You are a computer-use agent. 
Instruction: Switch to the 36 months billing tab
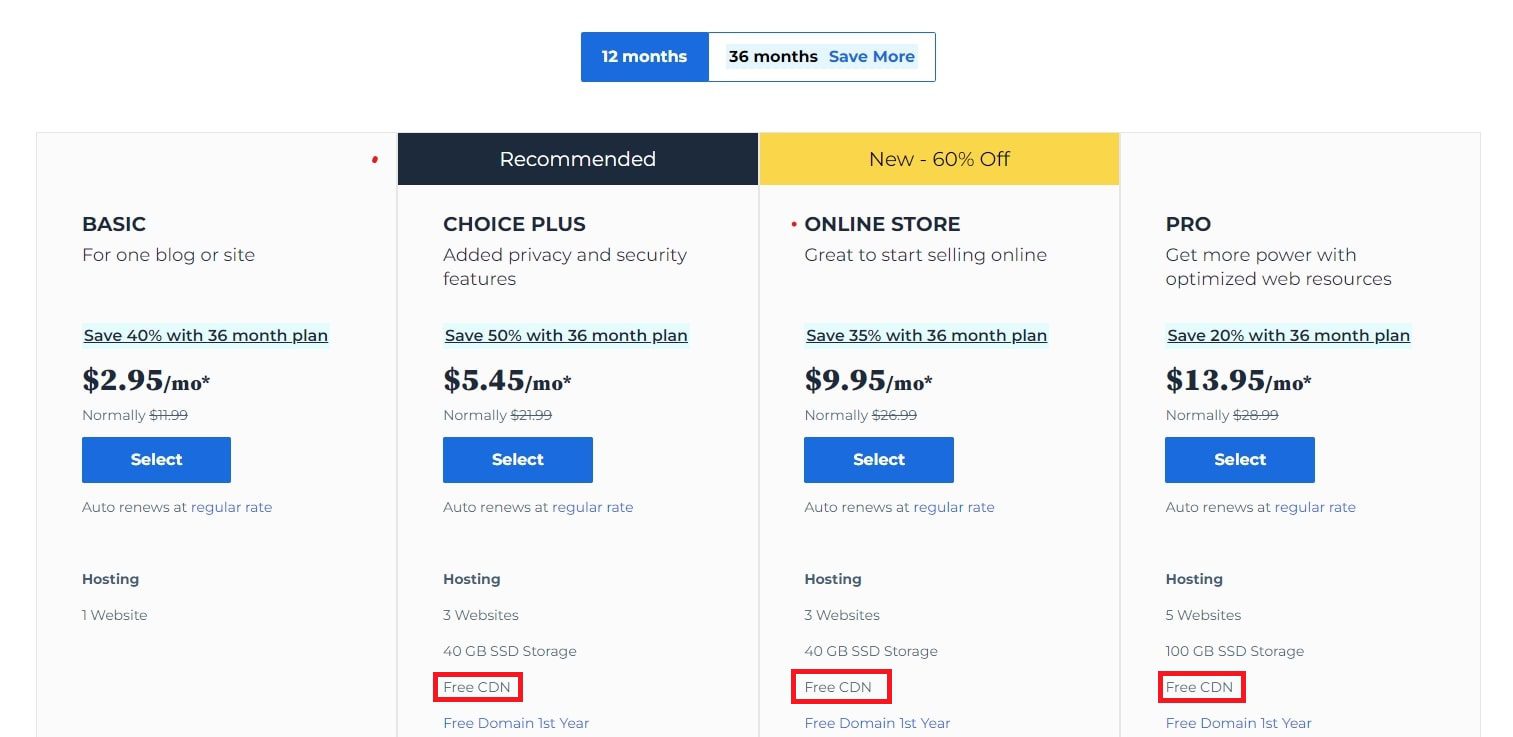[772, 56]
